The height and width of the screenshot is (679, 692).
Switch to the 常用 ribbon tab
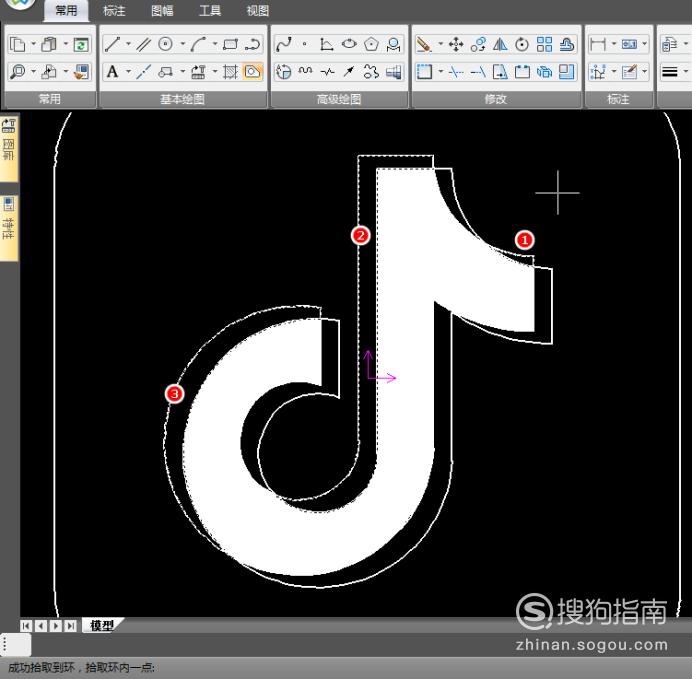[x=66, y=11]
